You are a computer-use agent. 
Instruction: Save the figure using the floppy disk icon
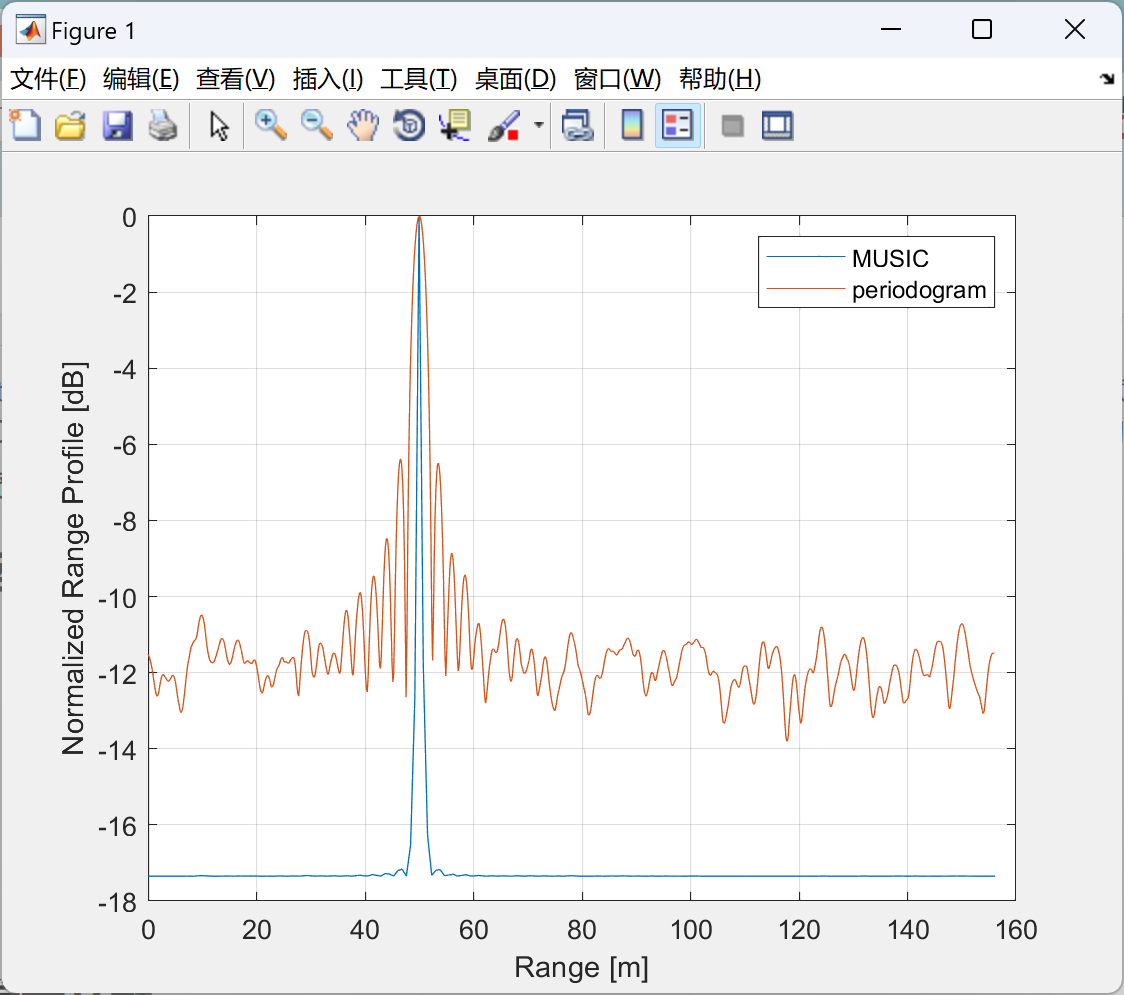click(x=117, y=125)
